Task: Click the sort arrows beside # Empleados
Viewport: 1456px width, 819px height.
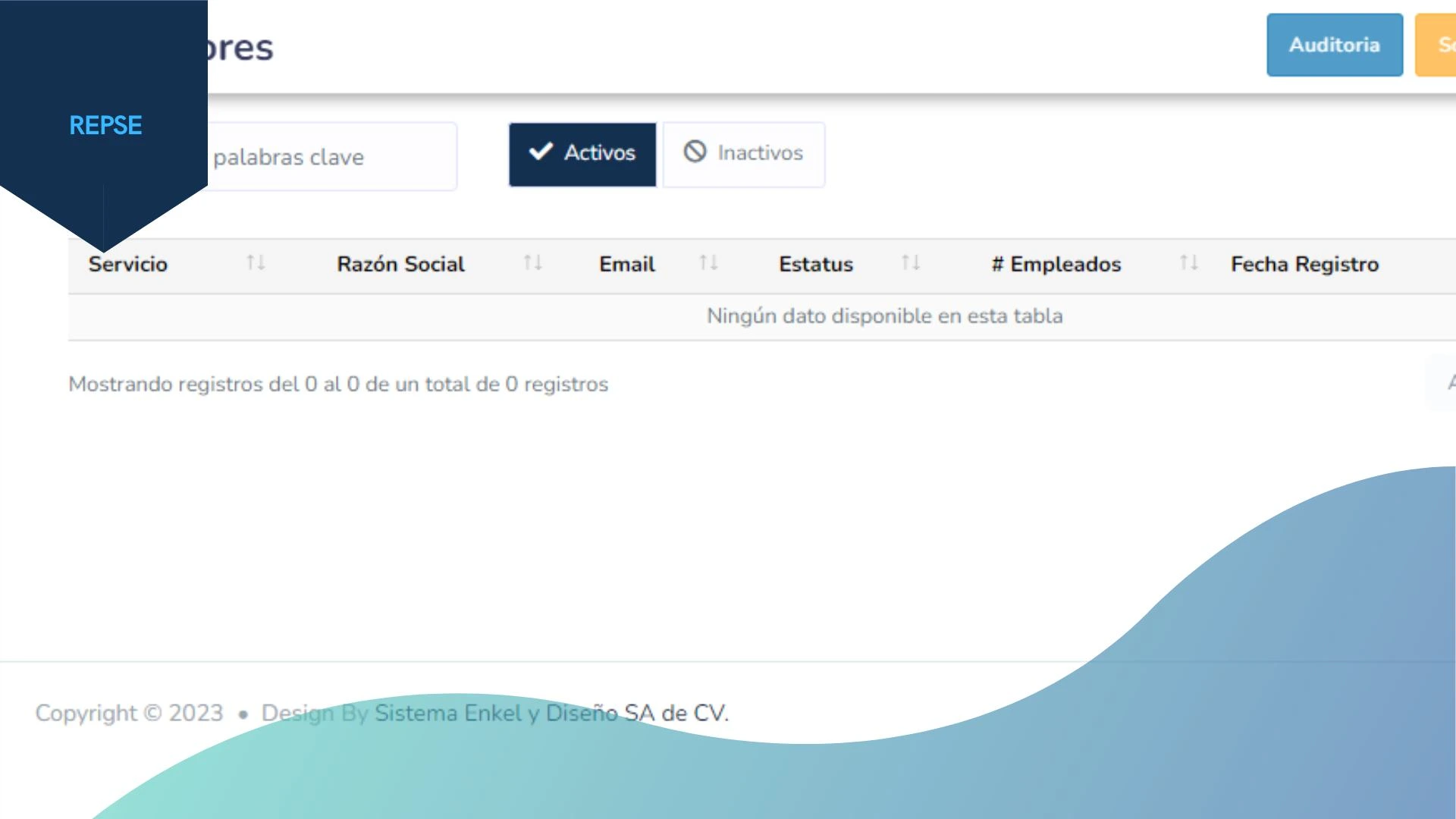Action: (x=1189, y=263)
